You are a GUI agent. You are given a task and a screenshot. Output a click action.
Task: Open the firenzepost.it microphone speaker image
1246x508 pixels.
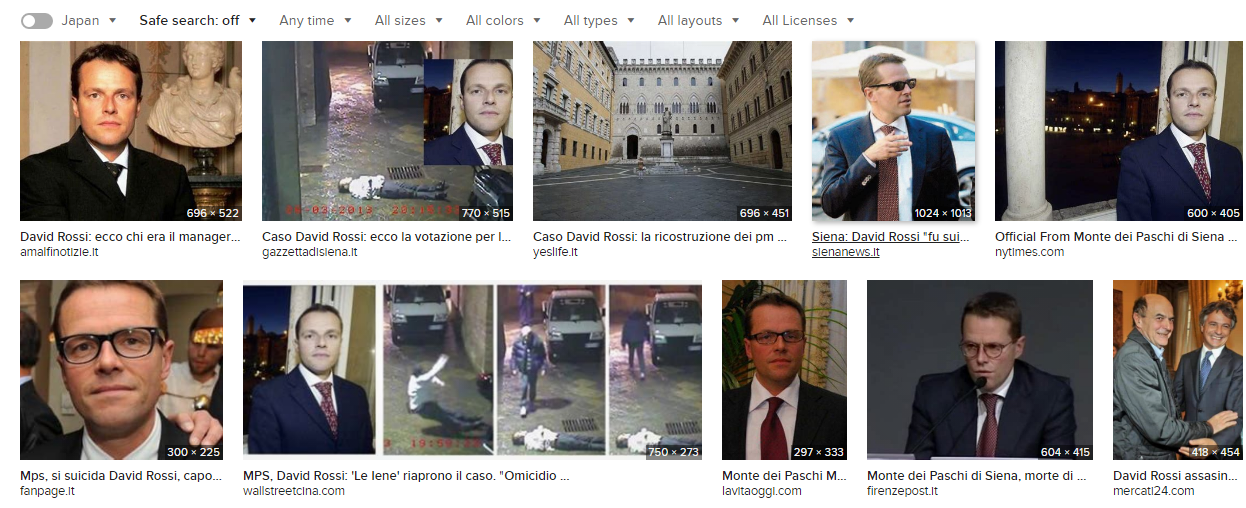[x=980, y=370]
